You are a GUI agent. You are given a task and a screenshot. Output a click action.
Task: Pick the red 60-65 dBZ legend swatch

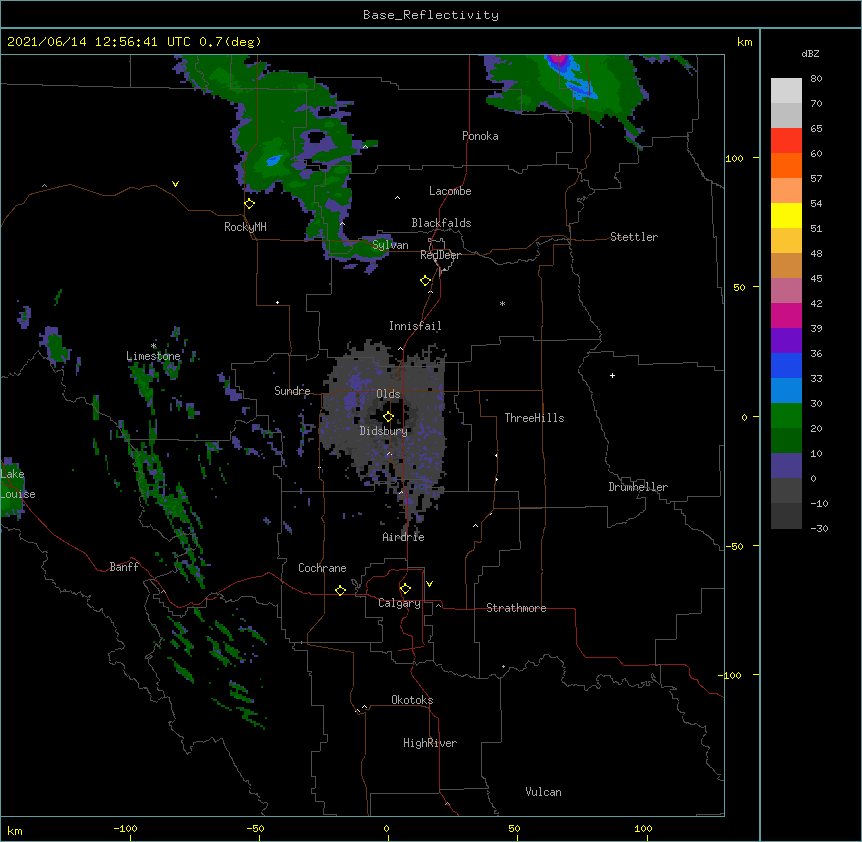786,141
